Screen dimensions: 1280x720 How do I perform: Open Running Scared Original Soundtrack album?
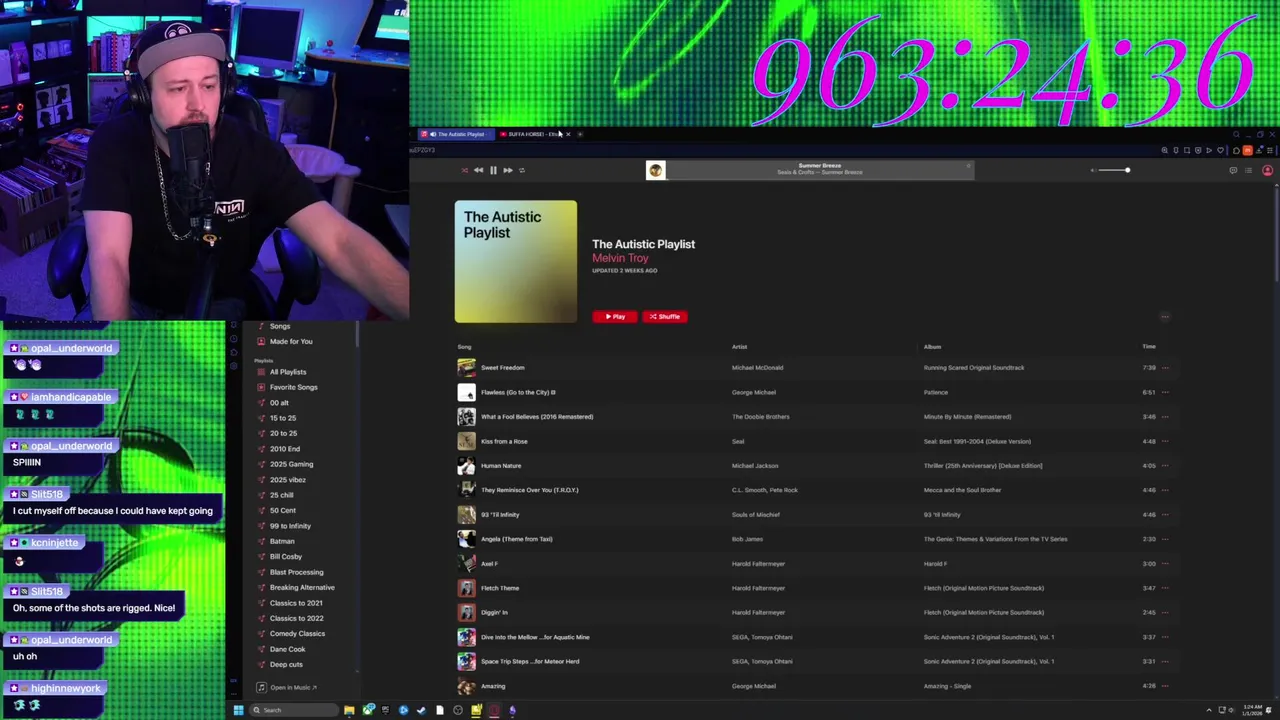click(x=974, y=368)
